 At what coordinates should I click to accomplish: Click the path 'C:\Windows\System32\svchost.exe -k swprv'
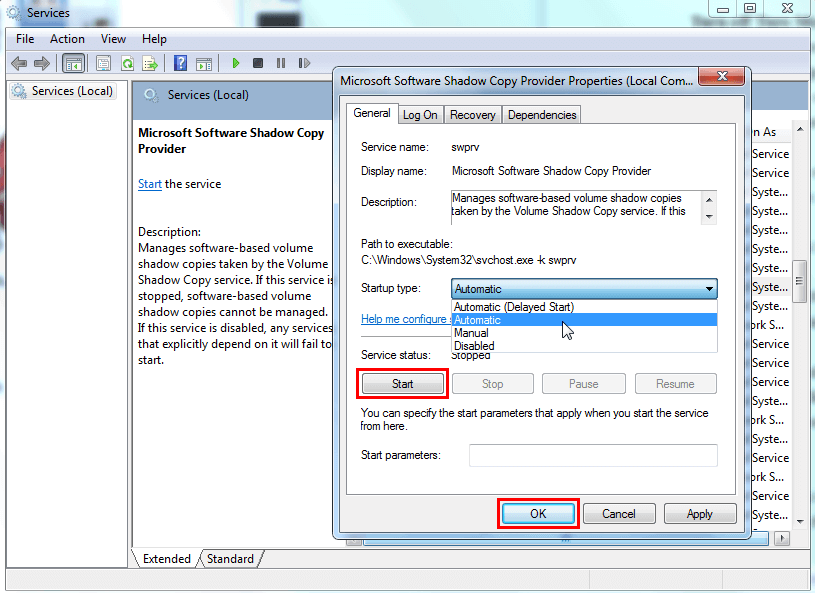coord(468,260)
